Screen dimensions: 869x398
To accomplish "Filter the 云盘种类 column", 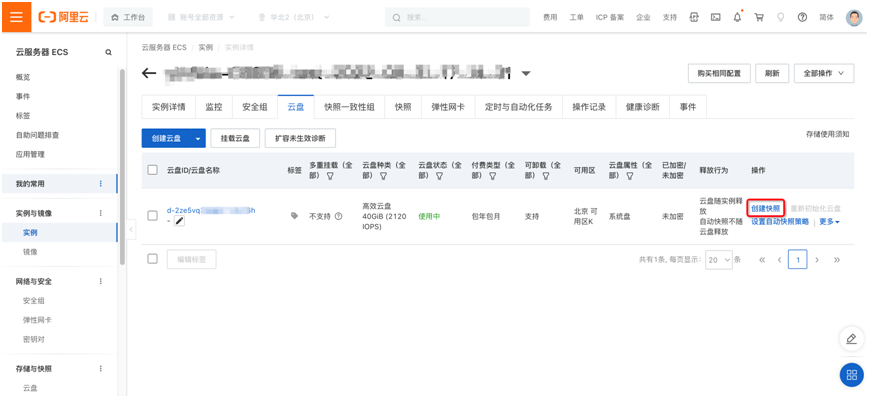I will point(384,176).
